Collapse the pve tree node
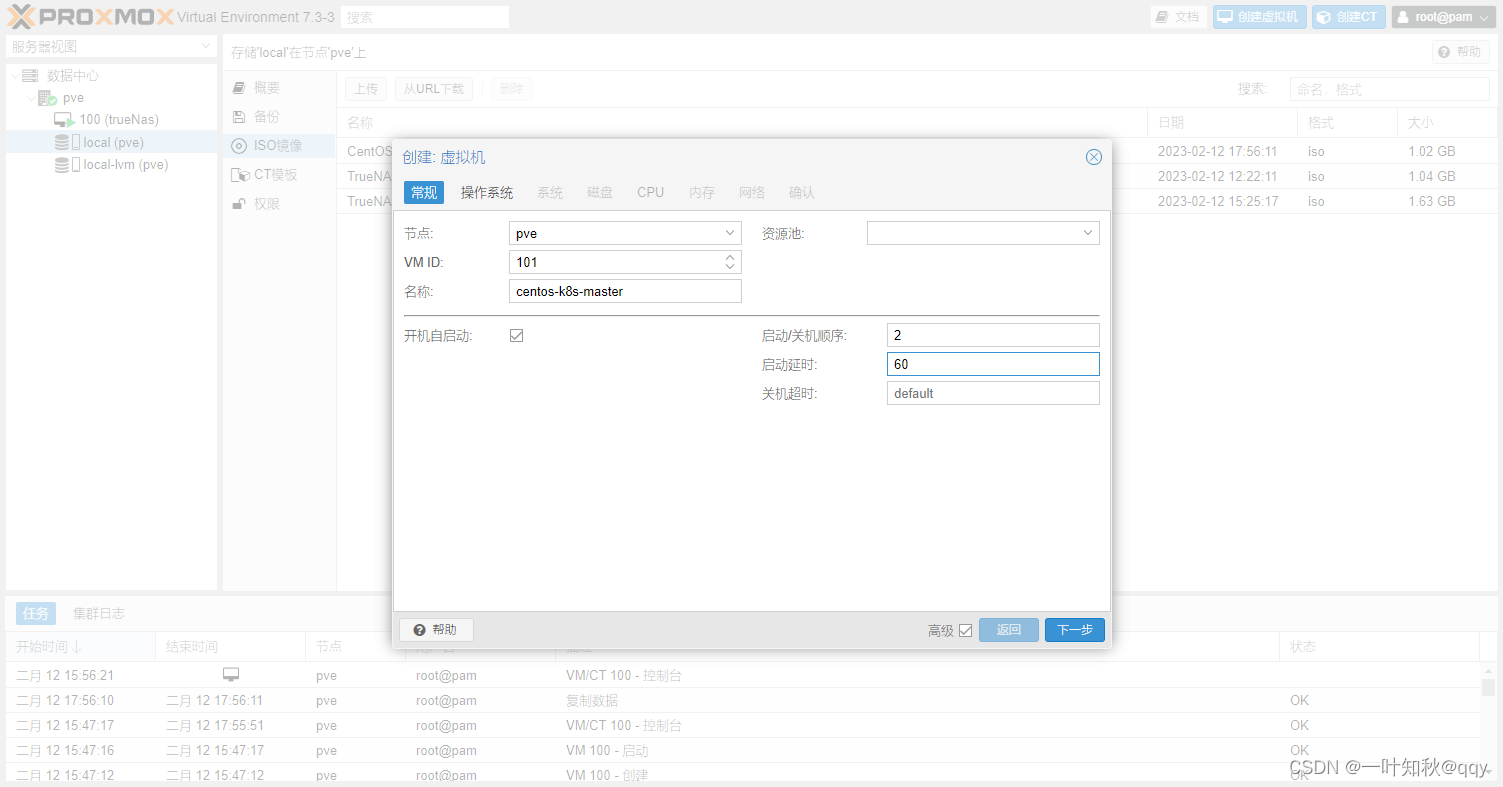The image size is (1503, 787). (31, 98)
